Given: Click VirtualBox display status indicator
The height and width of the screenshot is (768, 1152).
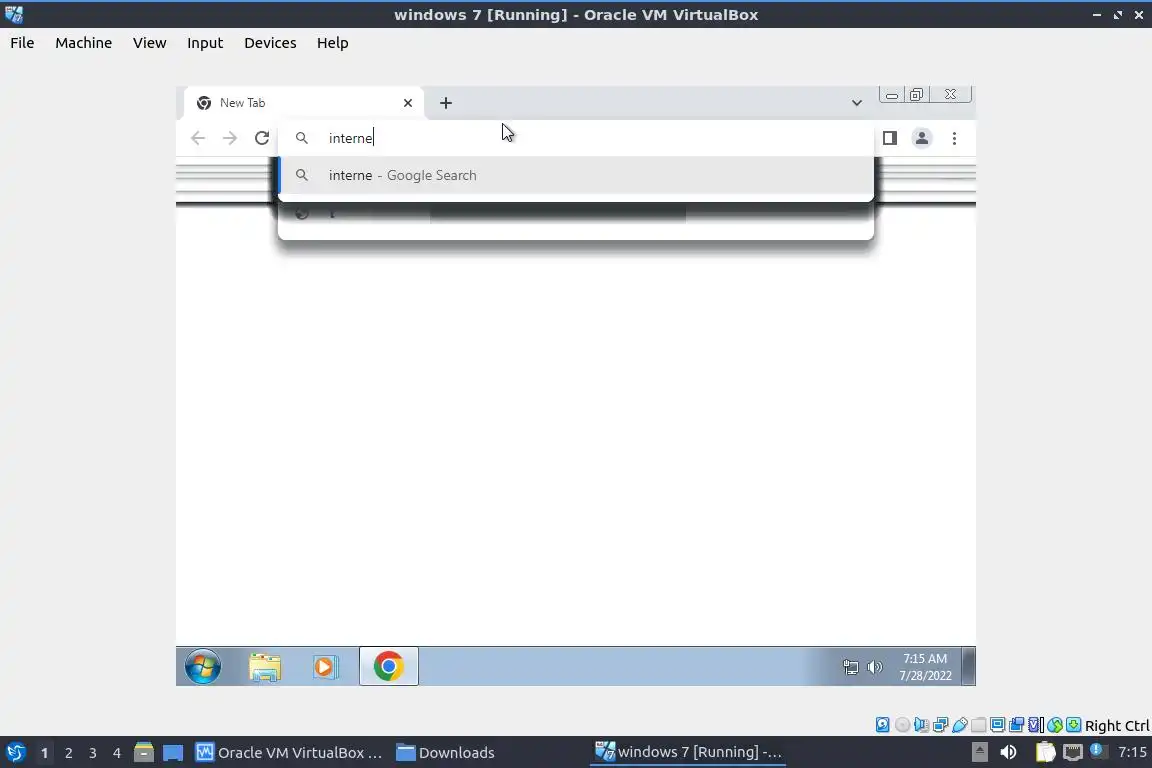Looking at the screenshot, I should pyautogui.click(x=998, y=725).
